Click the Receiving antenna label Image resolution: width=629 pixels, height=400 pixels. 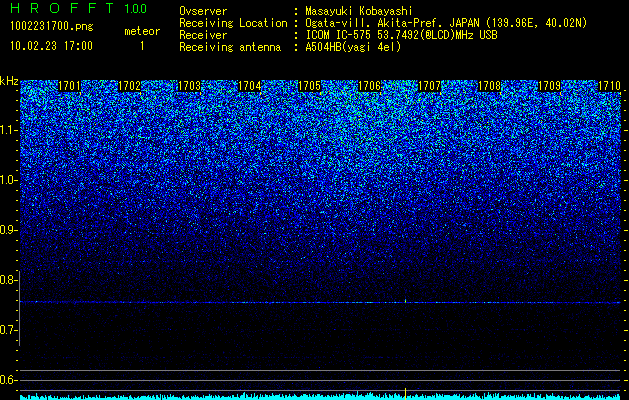(x=230, y=47)
